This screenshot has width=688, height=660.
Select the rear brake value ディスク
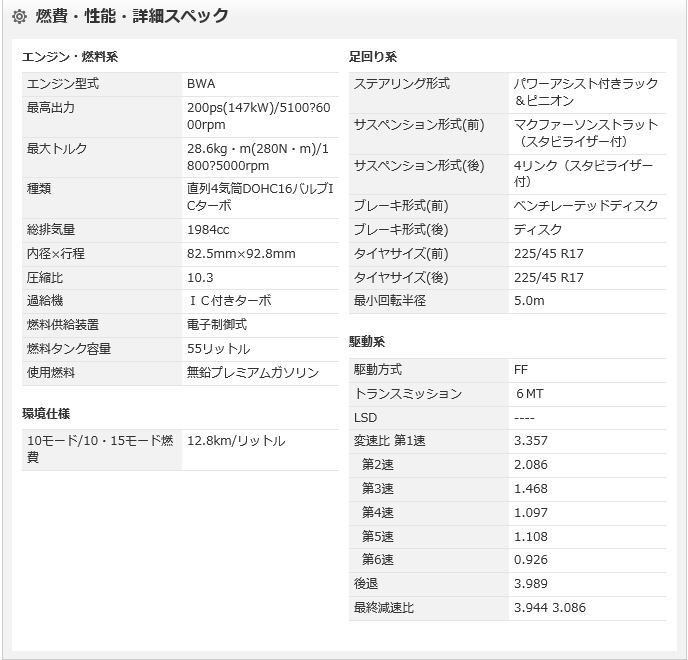click(x=538, y=230)
